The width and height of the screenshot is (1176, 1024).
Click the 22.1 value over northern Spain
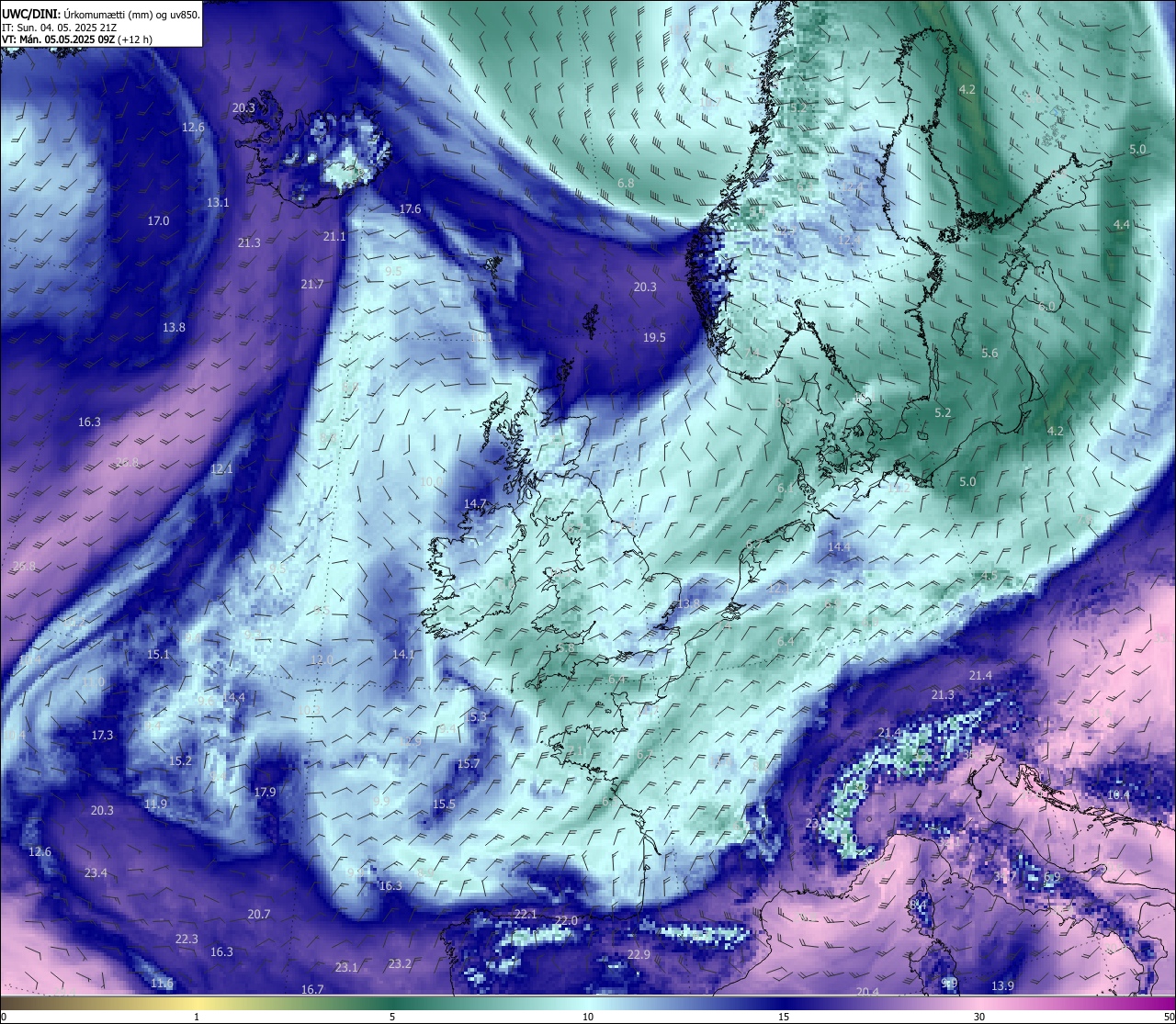[x=526, y=915]
